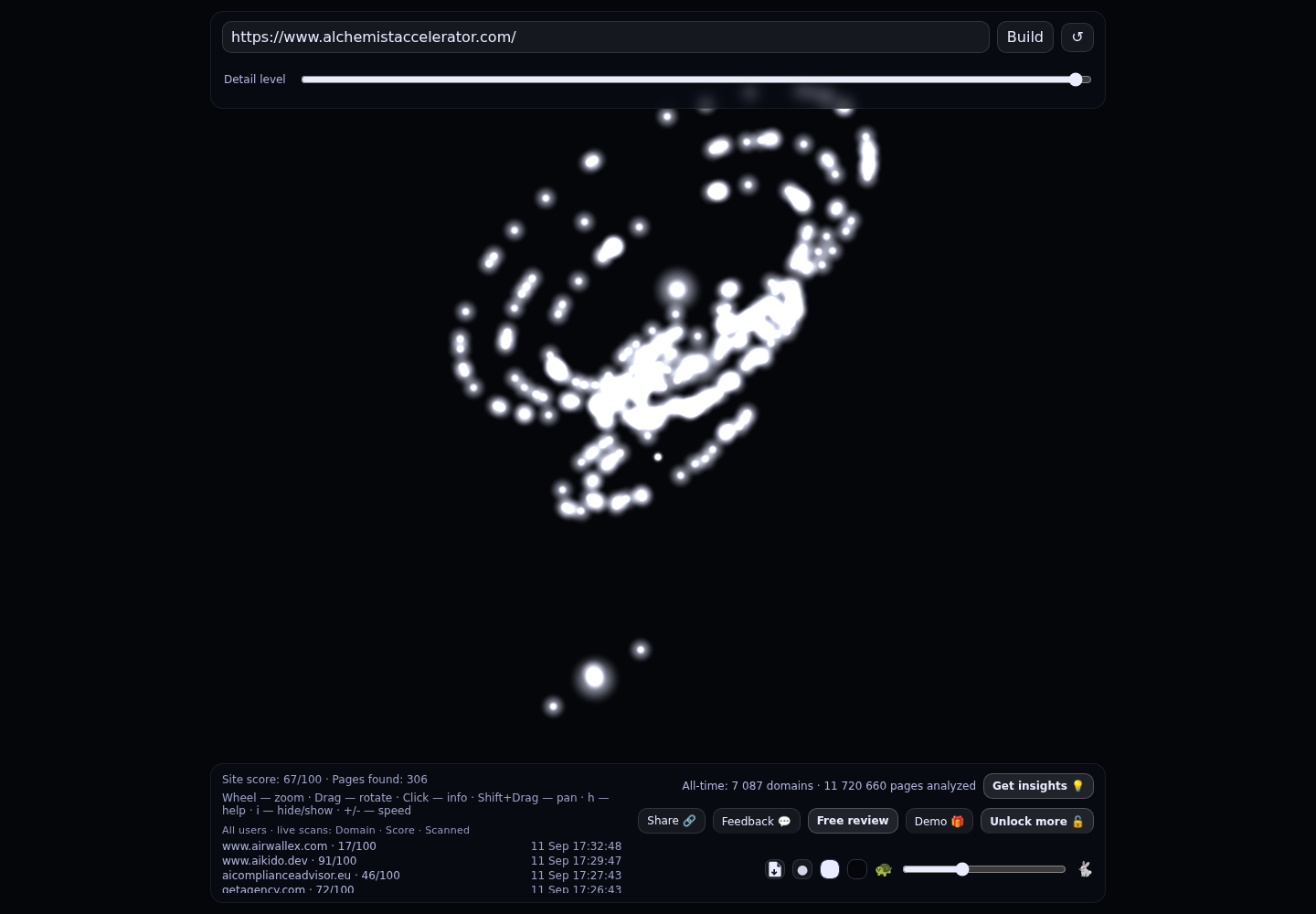Open Get insights

point(1038,786)
